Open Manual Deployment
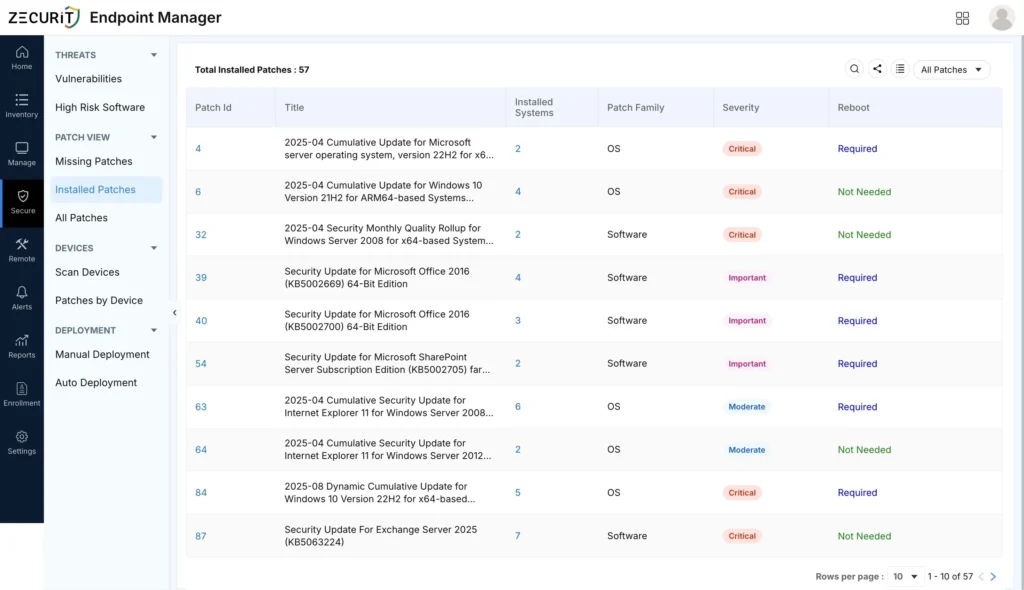 coord(102,355)
